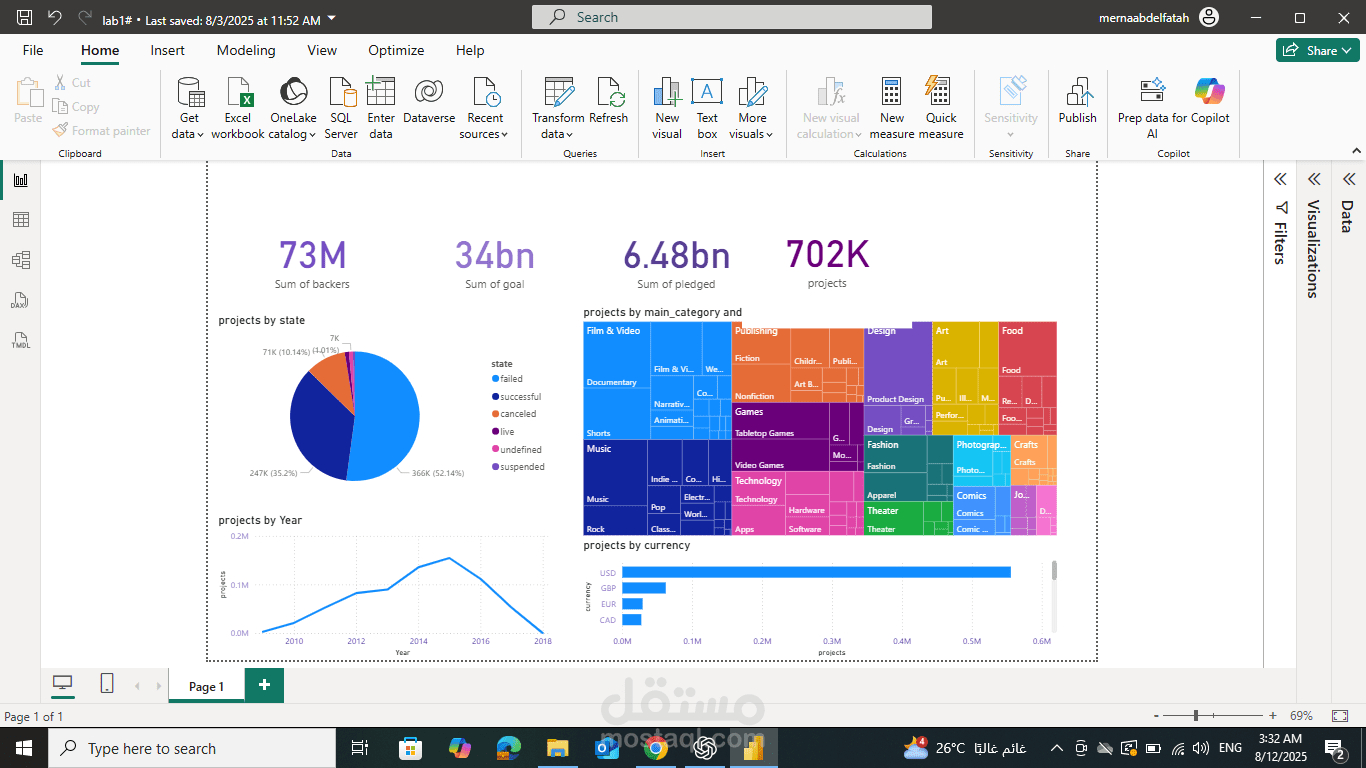This screenshot has width=1366, height=768.
Task: Click the Undo arrow icon
Action: (x=55, y=18)
